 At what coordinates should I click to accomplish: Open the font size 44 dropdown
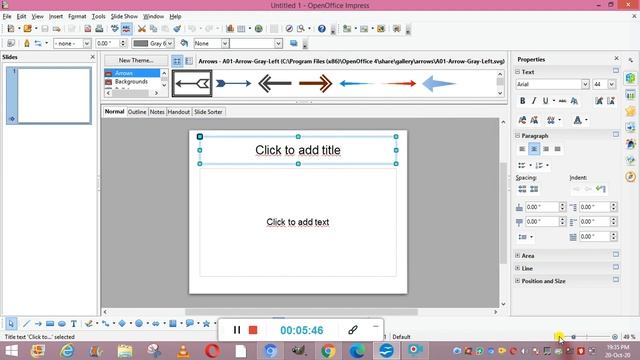pyautogui.click(x=611, y=84)
